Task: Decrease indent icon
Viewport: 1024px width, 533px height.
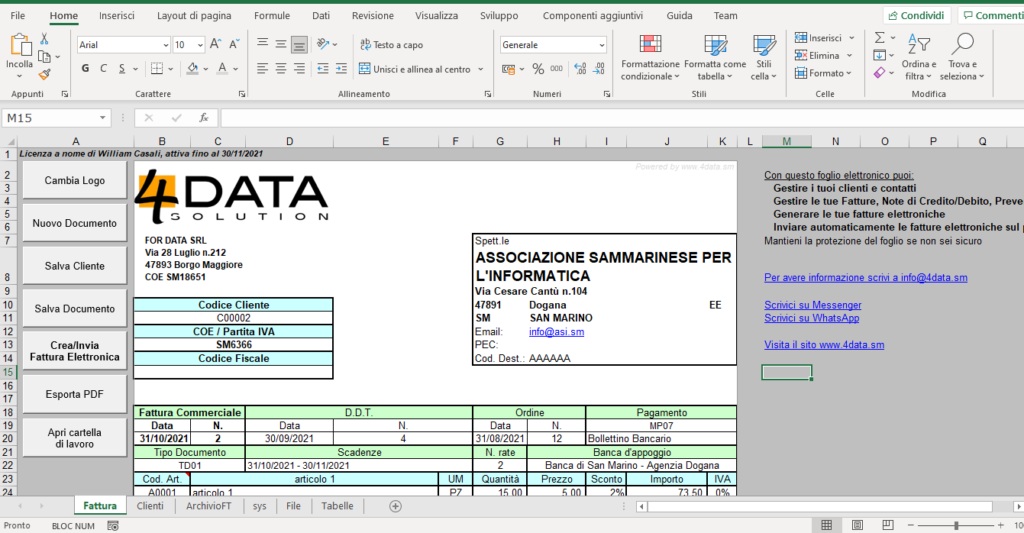Action: (323, 68)
